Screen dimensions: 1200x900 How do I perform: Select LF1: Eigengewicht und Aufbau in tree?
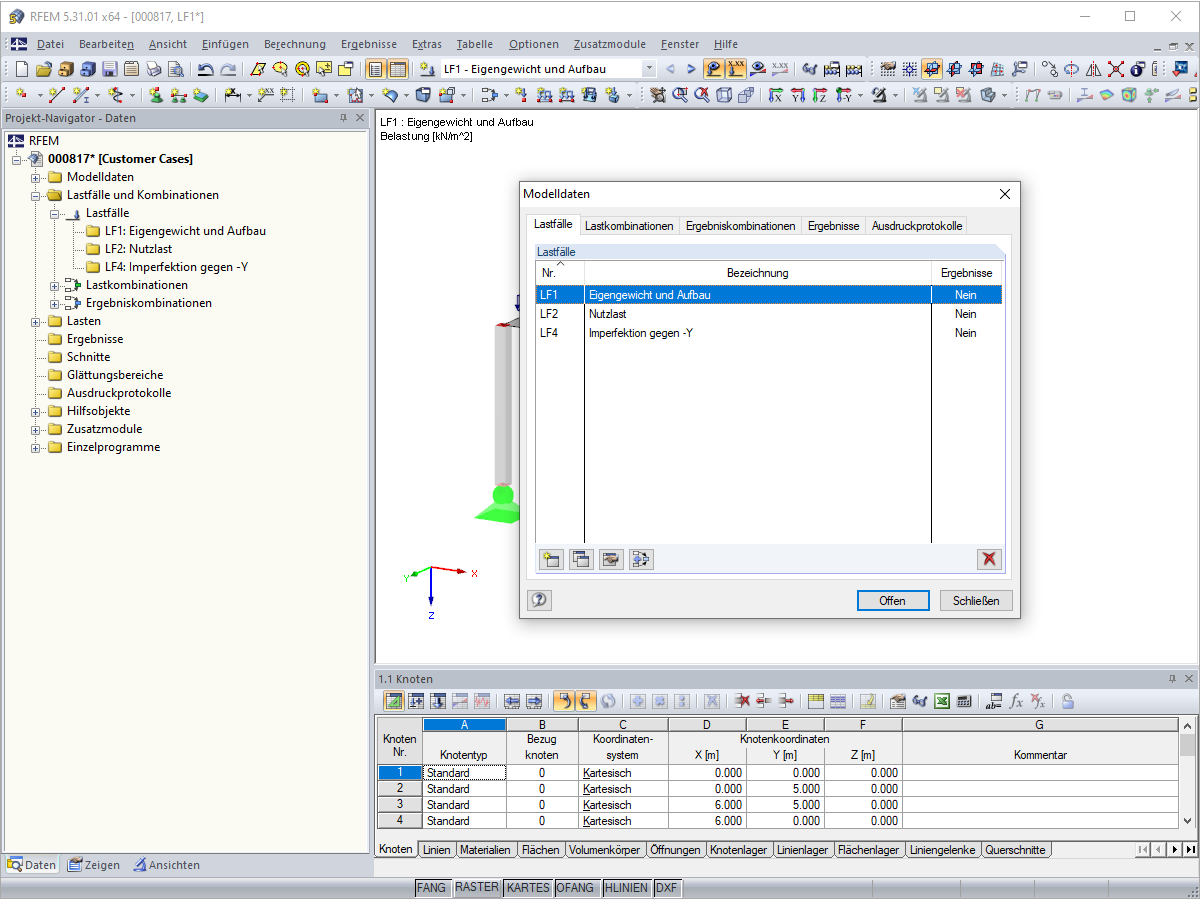[x=185, y=231]
